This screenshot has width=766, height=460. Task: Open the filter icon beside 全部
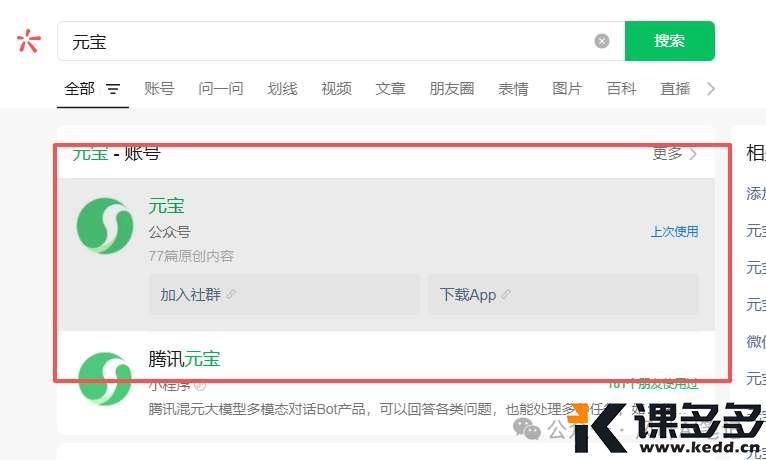(113, 89)
